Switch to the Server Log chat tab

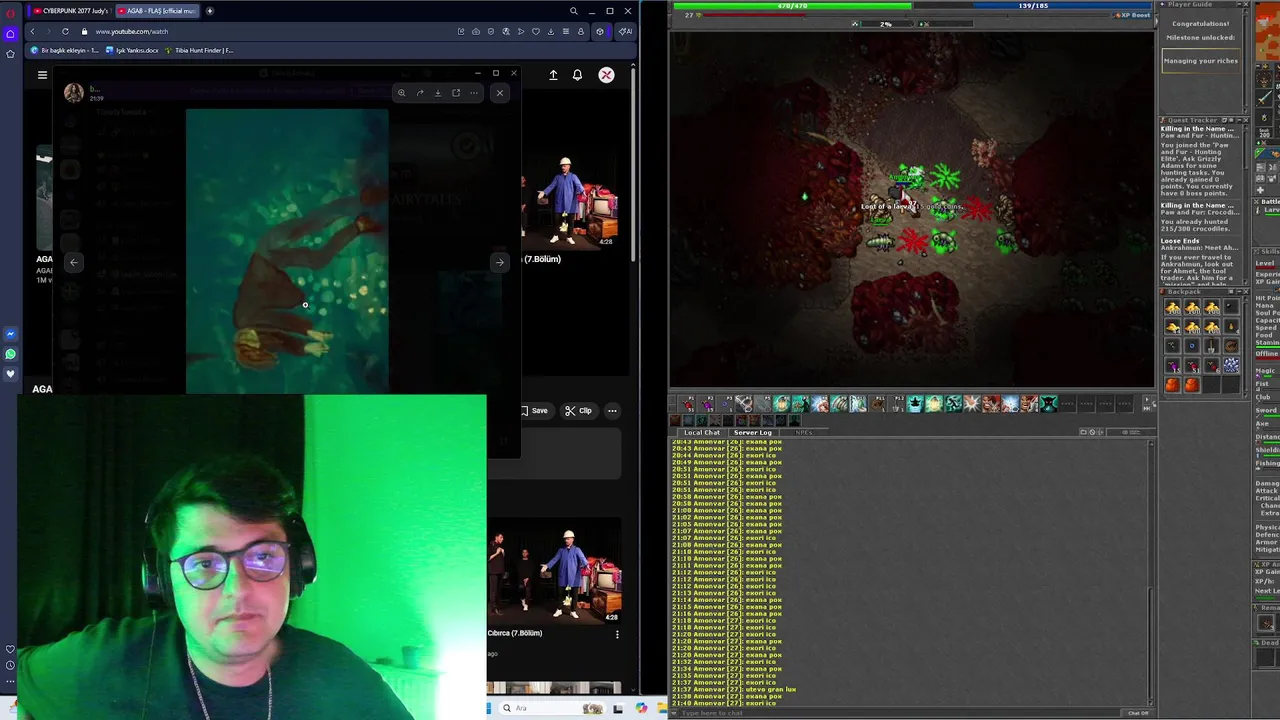click(x=752, y=432)
